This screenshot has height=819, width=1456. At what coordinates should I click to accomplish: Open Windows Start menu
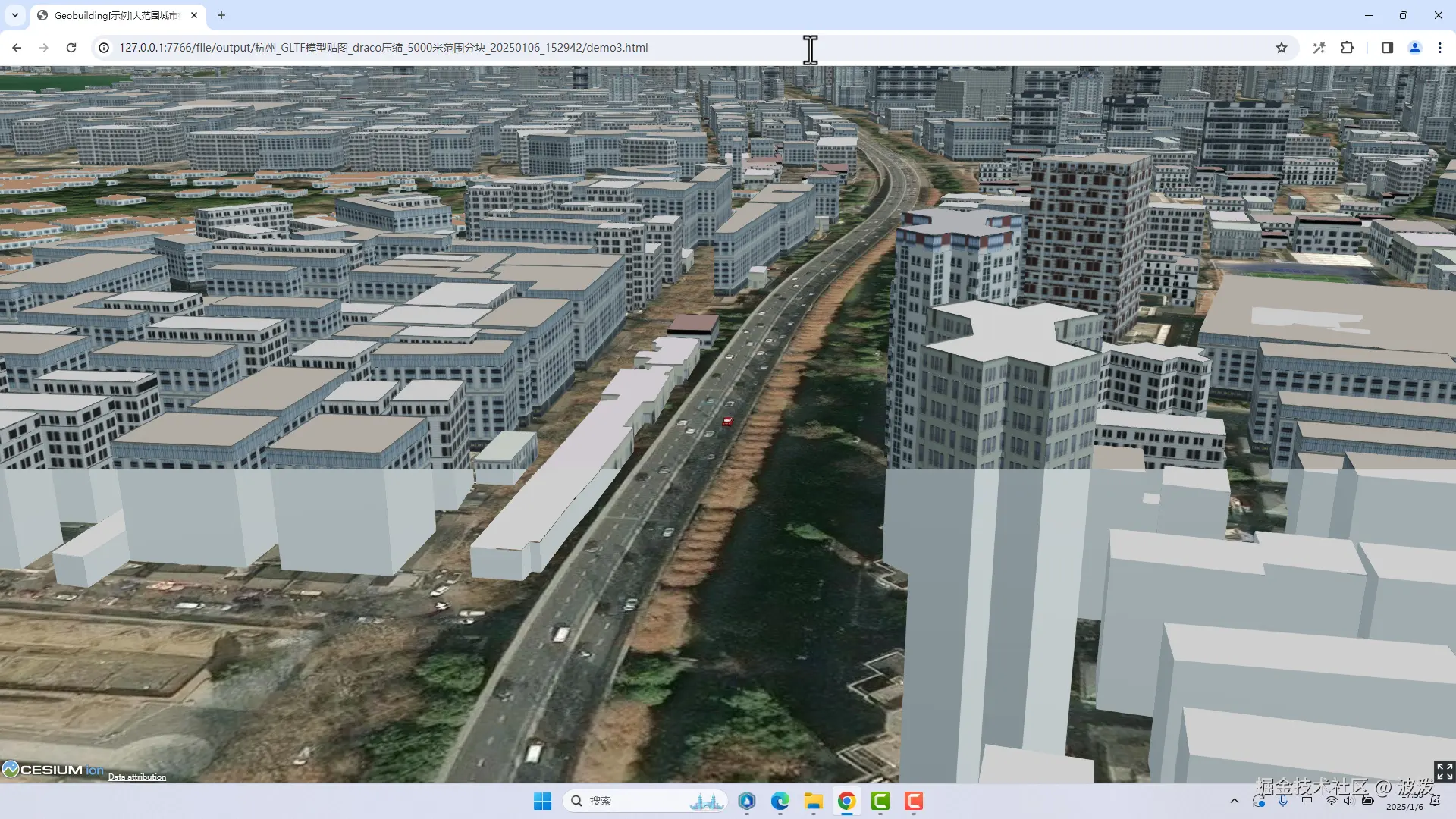click(x=542, y=801)
